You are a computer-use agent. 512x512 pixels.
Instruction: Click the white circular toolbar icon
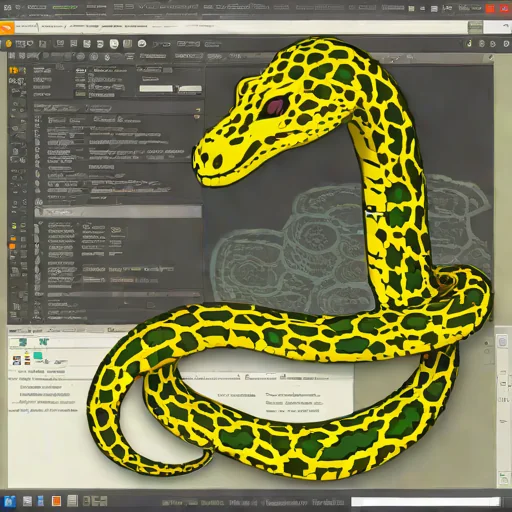[x=142, y=44]
